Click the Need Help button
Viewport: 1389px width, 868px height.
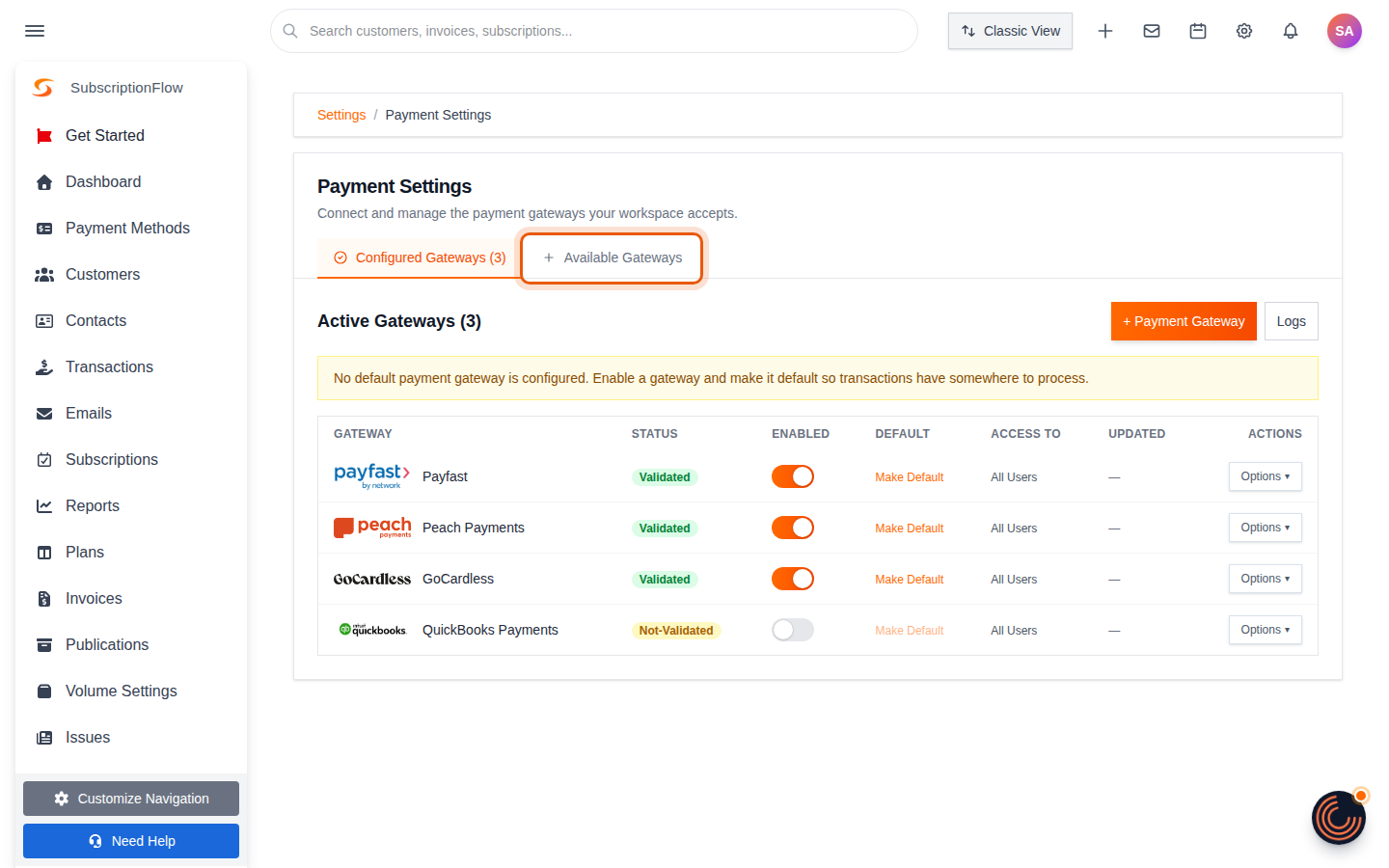(x=131, y=841)
